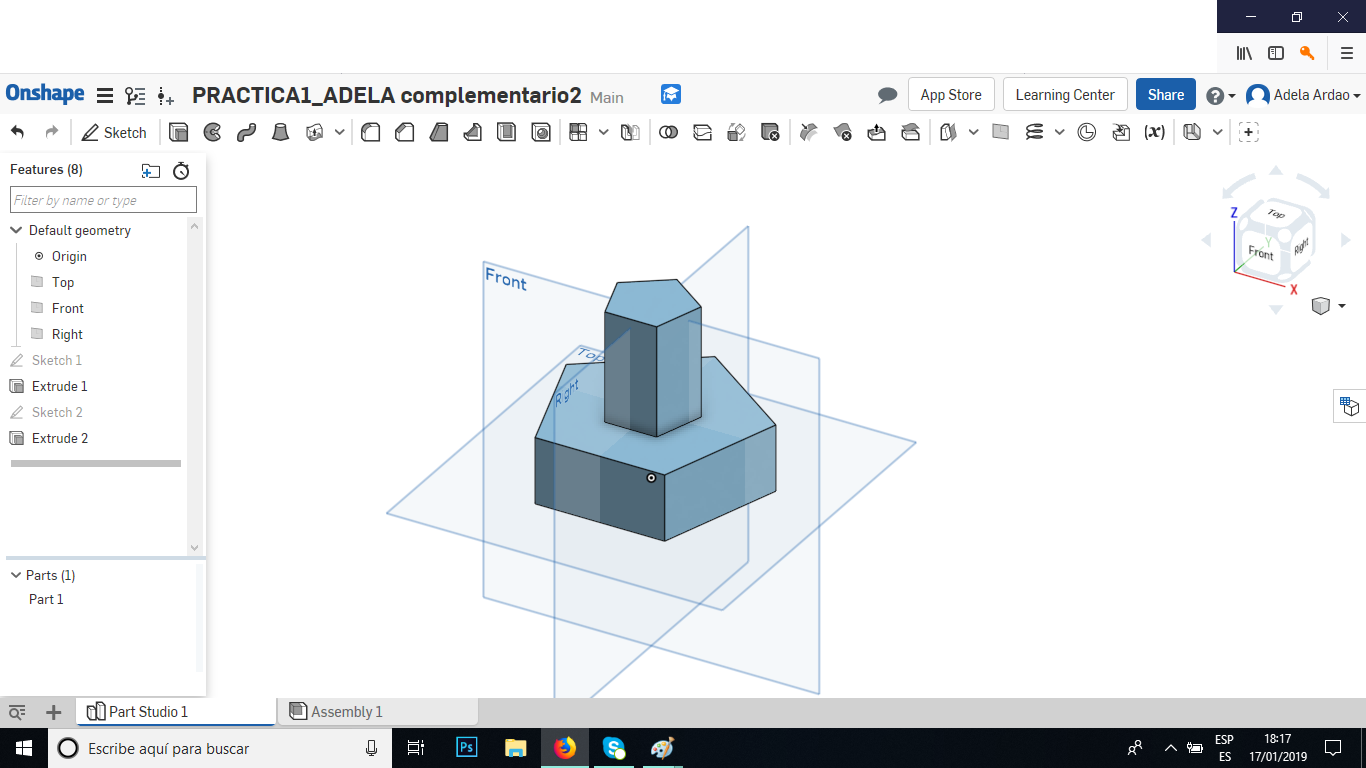Screen dimensions: 1366x768
Task: Open the Loft tool
Action: pos(281,132)
